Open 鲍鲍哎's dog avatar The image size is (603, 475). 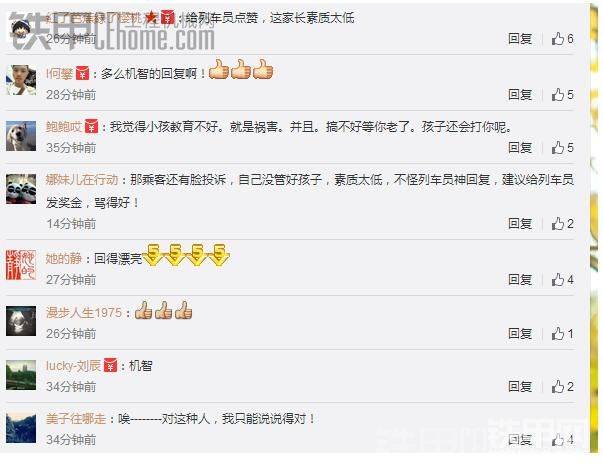click(21, 136)
